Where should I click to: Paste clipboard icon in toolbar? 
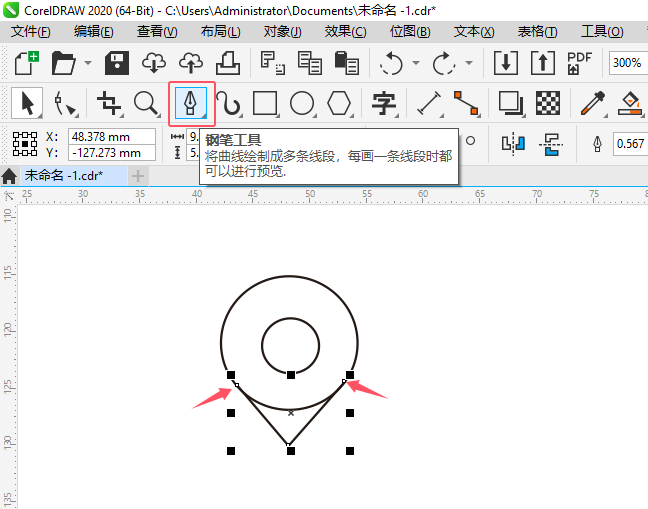(x=346, y=63)
